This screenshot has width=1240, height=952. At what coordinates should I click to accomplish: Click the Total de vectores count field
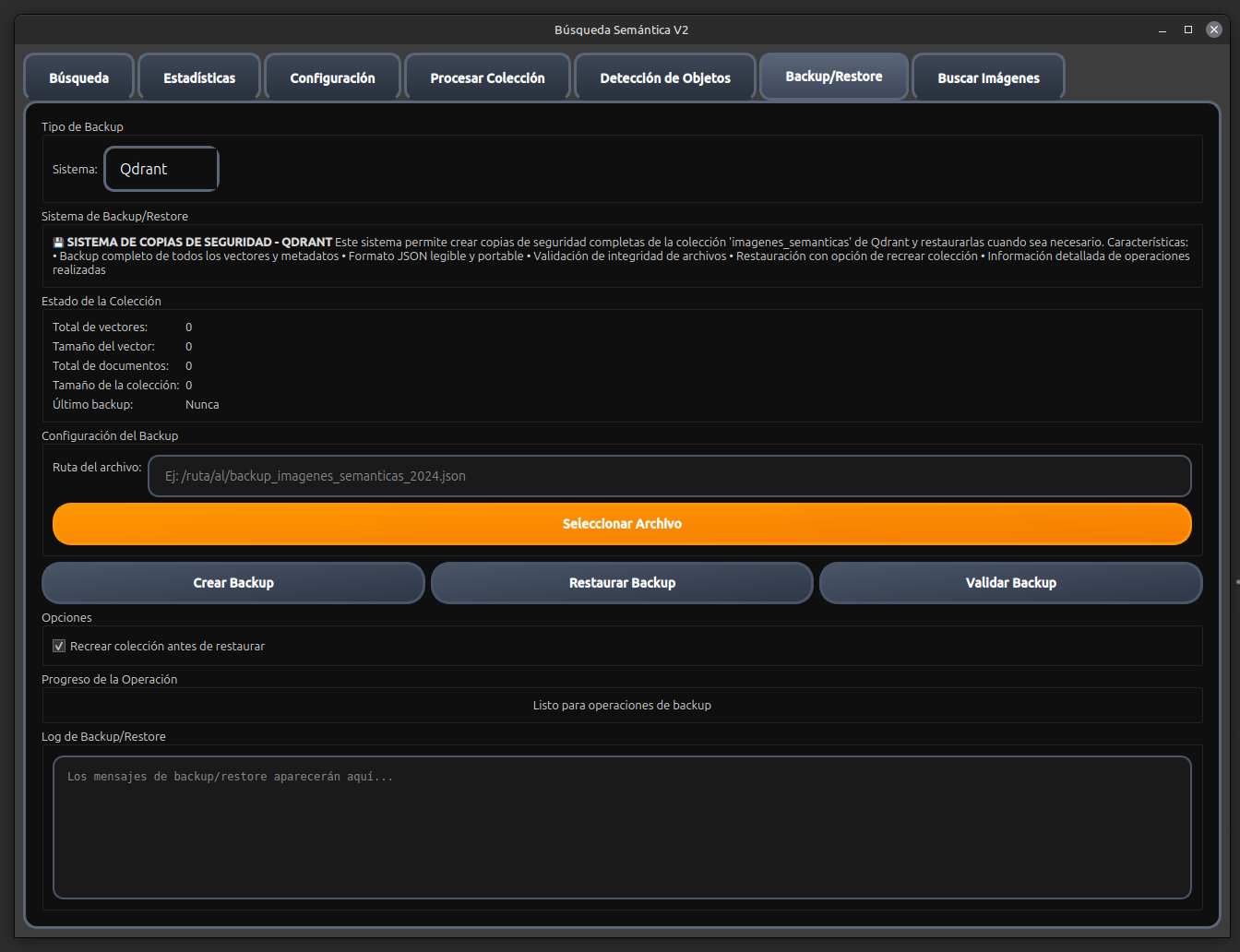click(188, 327)
